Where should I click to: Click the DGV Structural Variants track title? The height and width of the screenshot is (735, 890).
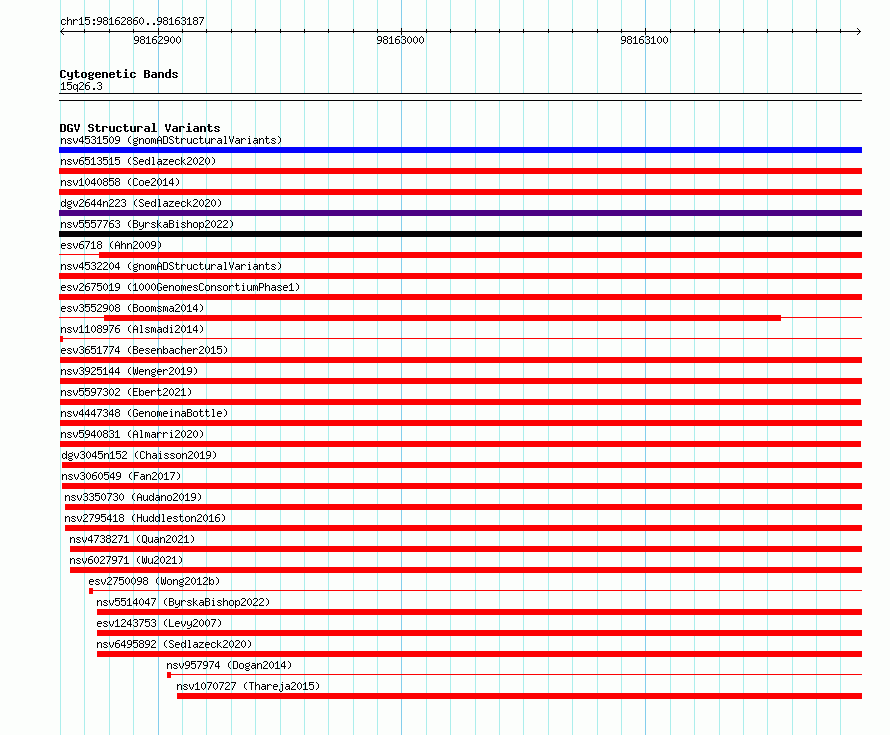tap(140, 128)
